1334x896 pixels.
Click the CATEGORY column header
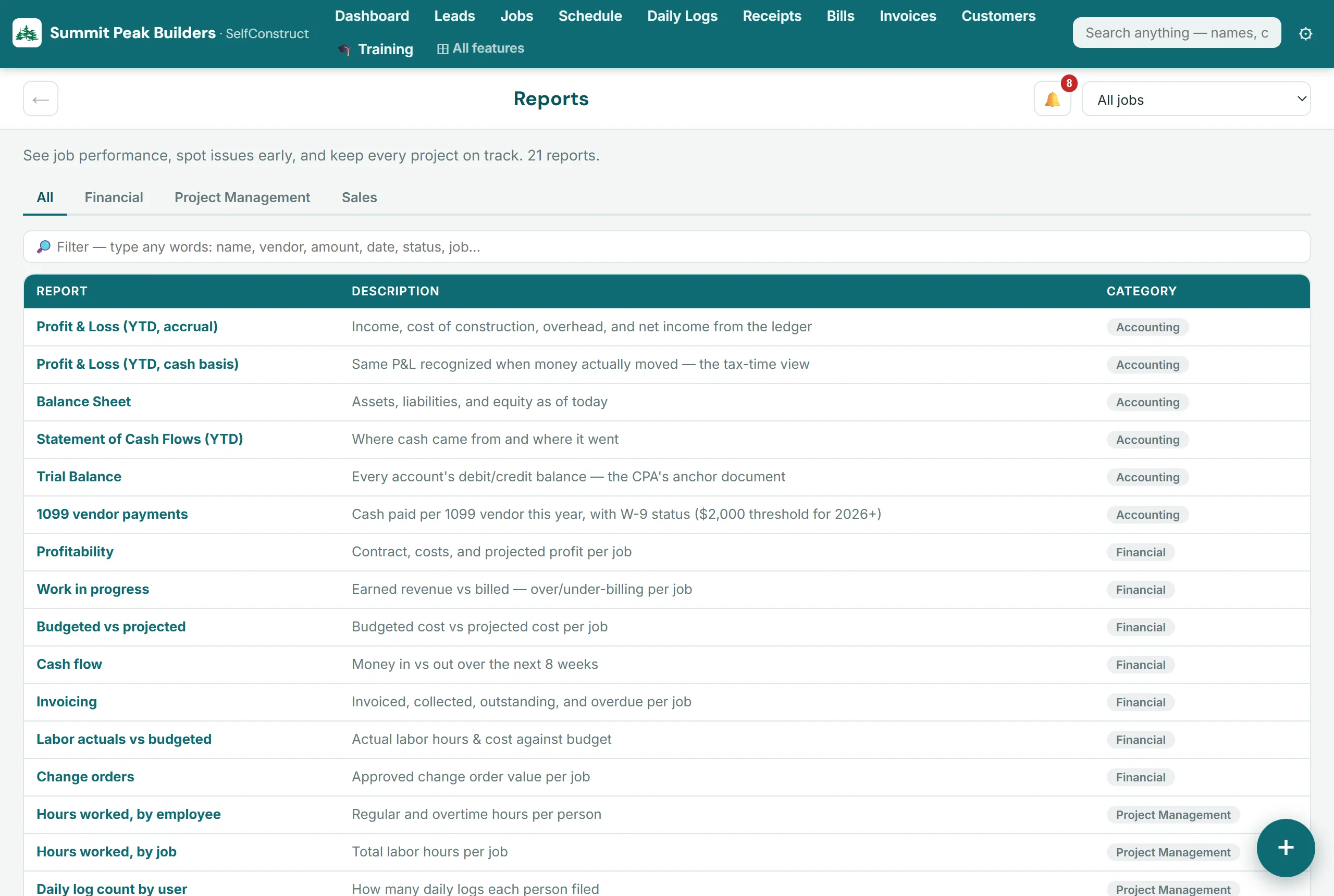click(x=1141, y=291)
